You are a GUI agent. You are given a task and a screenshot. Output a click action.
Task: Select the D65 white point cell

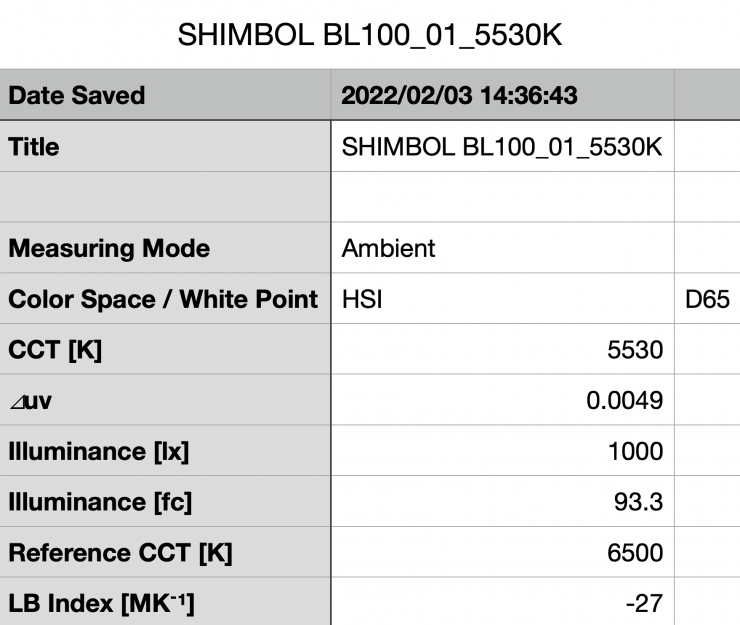click(707, 299)
